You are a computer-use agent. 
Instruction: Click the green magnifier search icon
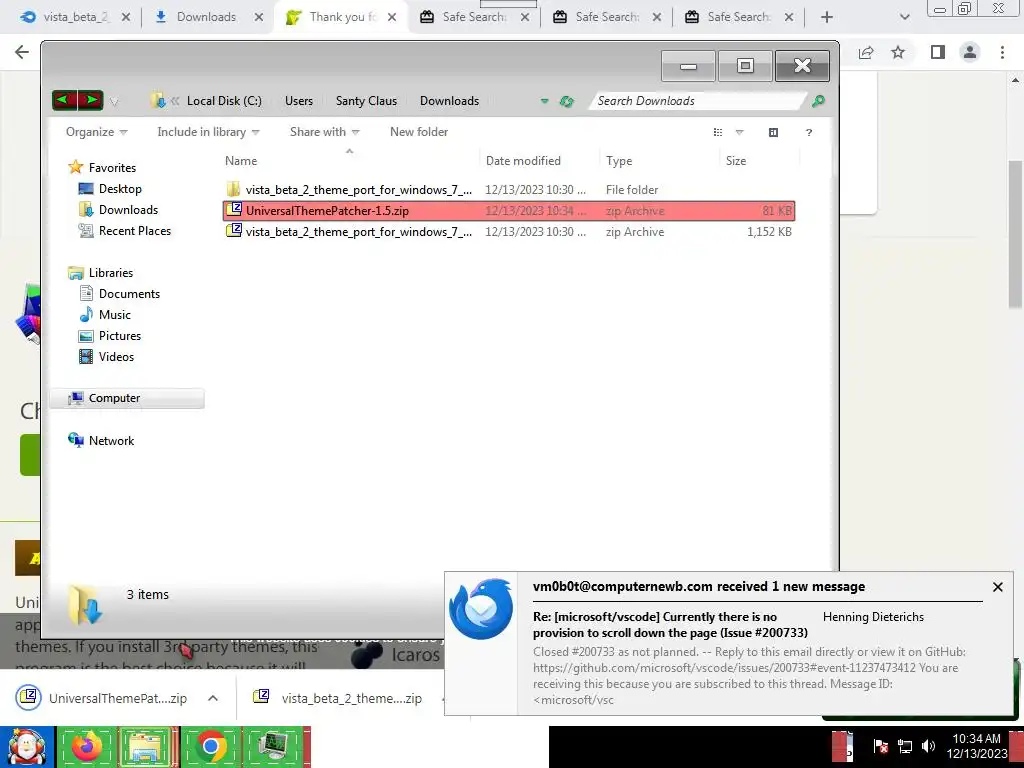coord(818,101)
